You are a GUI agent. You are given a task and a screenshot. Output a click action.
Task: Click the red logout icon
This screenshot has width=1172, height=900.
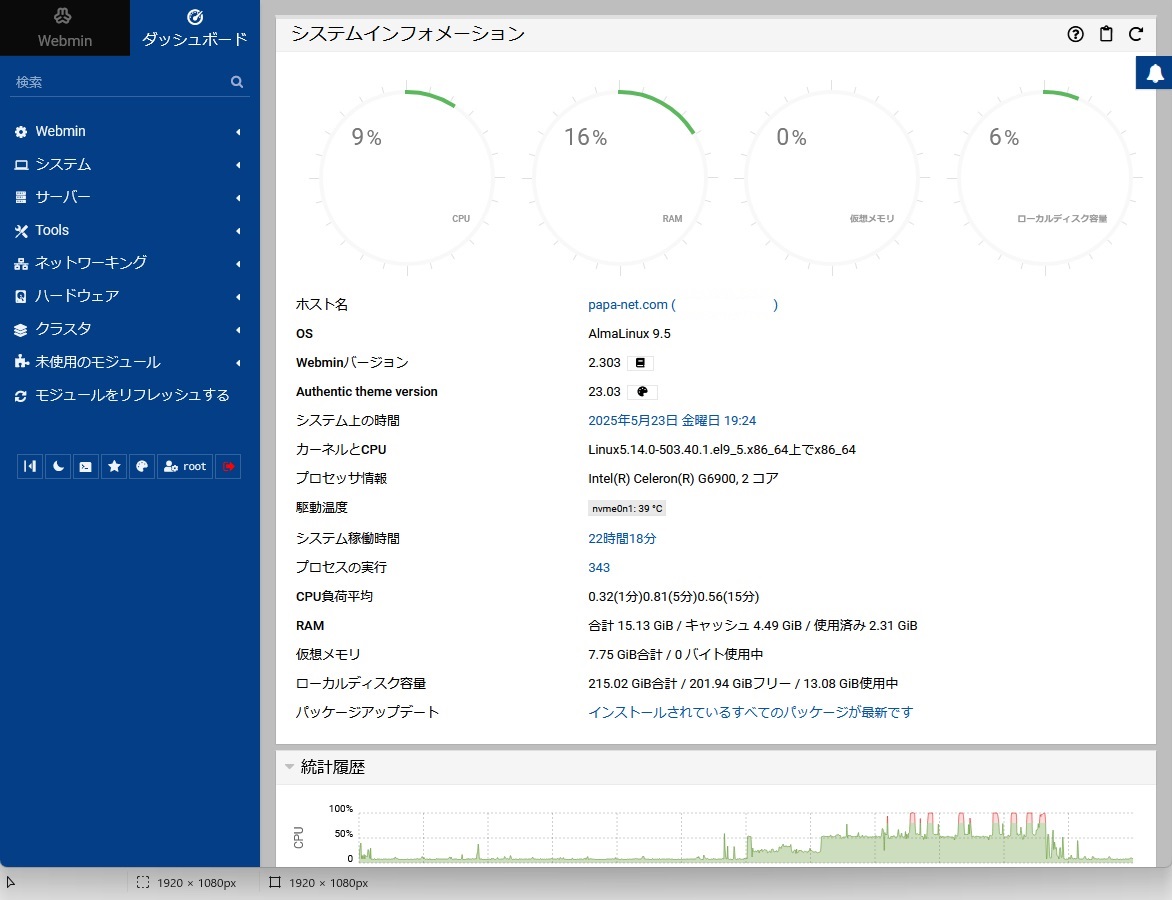coord(228,466)
